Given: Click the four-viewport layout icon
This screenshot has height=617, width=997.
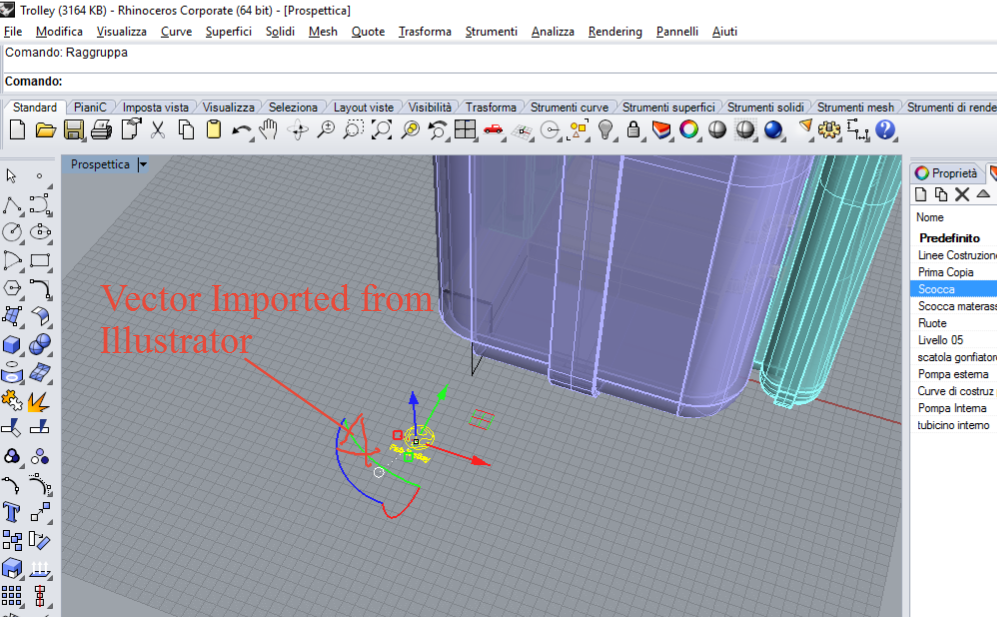Looking at the screenshot, I should 465,130.
